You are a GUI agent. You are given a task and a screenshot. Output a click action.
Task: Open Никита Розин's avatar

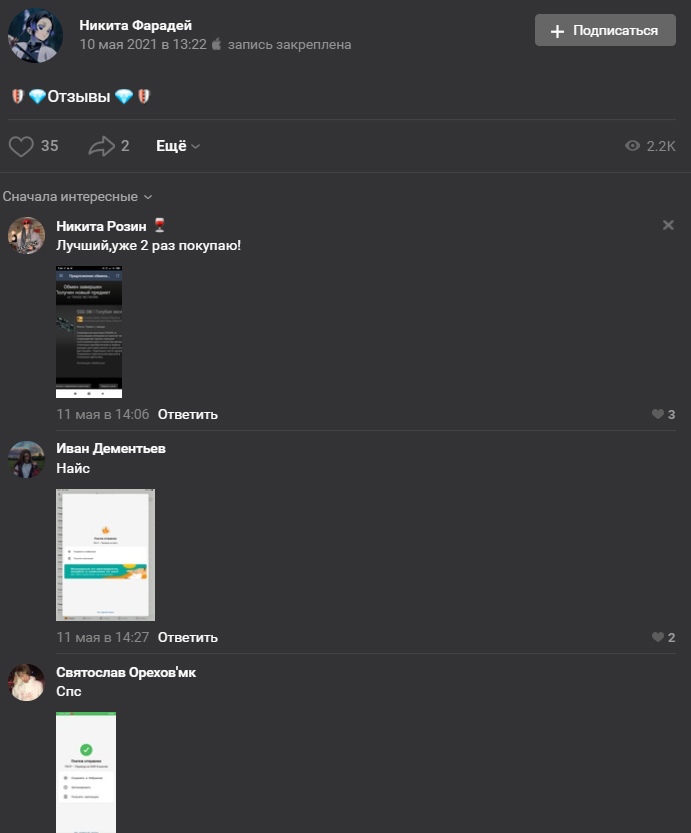(26, 235)
